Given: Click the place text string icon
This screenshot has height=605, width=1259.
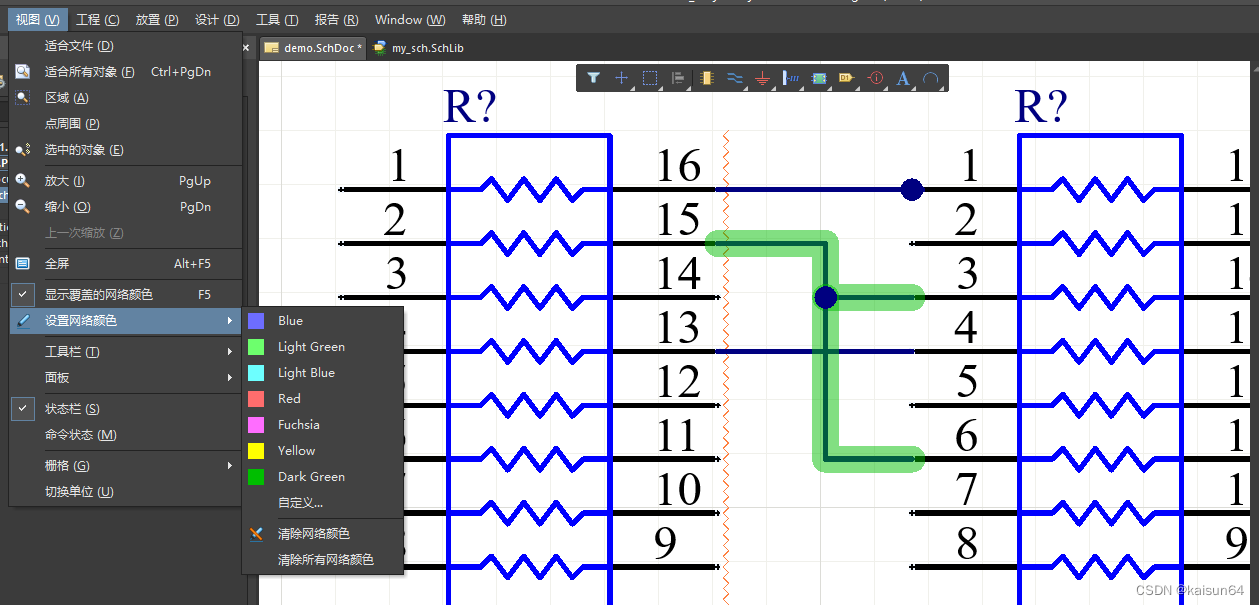Looking at the screenshot, I should coord(903,78).
